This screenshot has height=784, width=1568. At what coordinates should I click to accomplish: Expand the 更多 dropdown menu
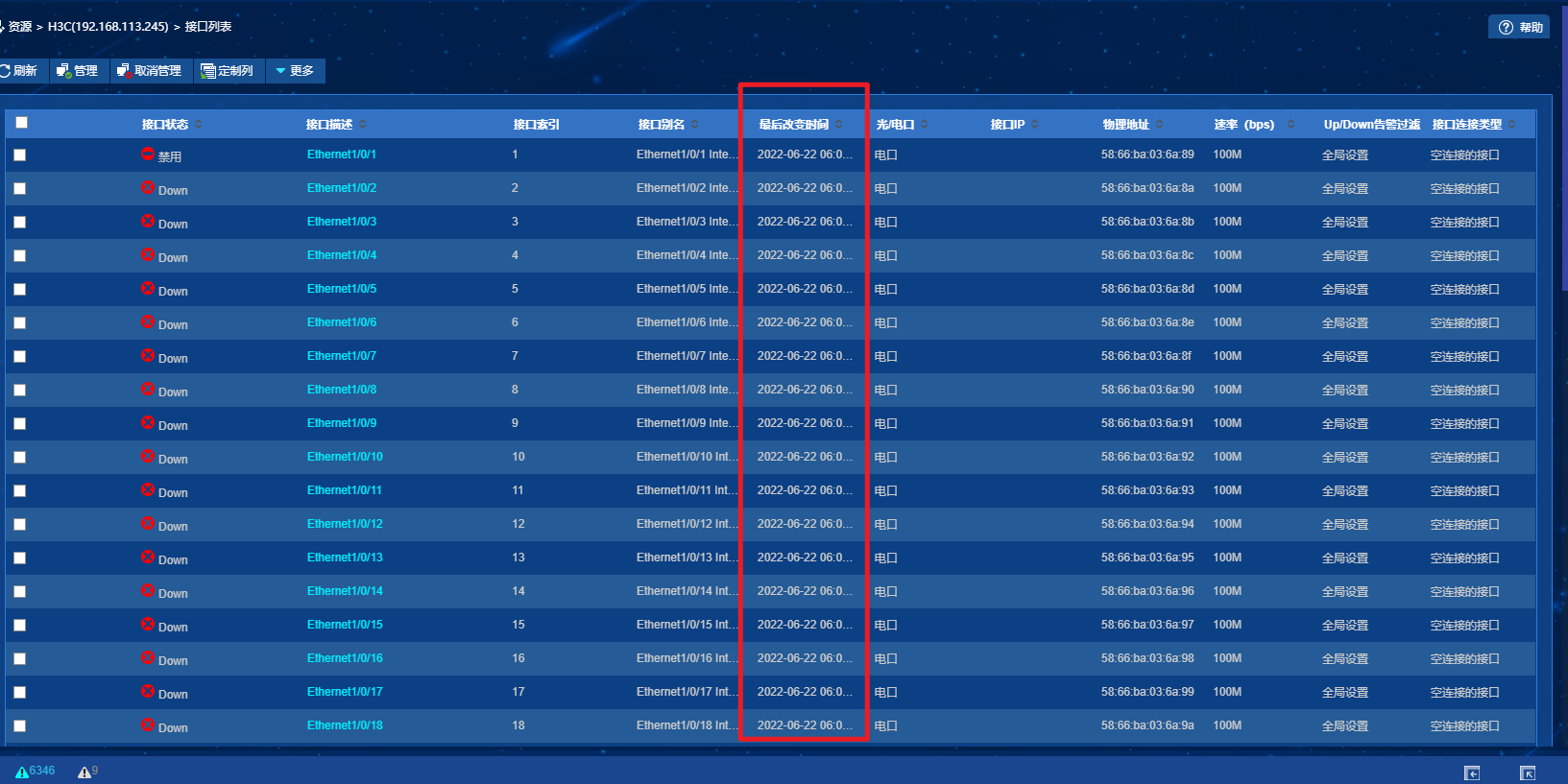click(295, 71)
